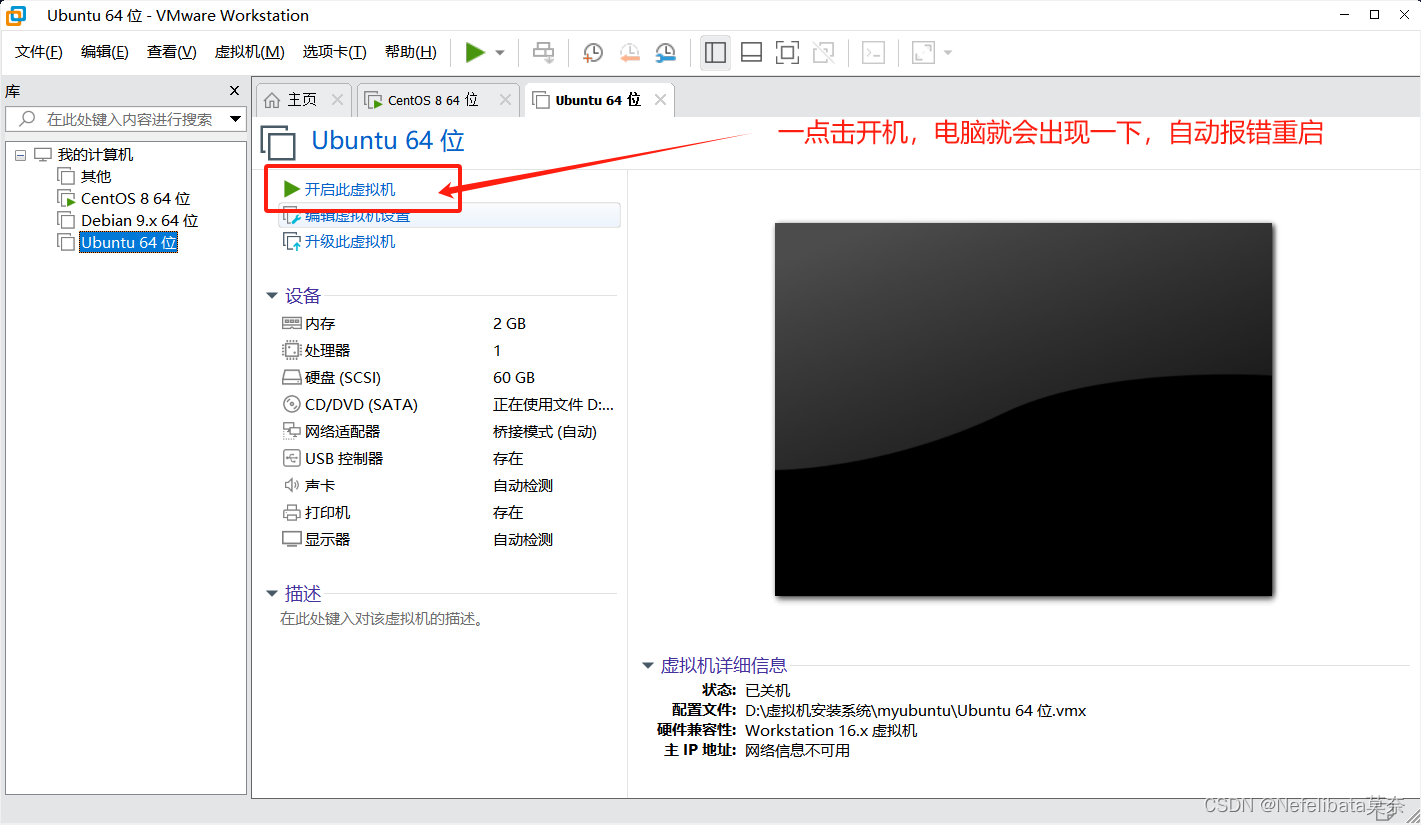Collapse the 描述 section
This screenshot has height=825, width=1421.
coord(272,594)
